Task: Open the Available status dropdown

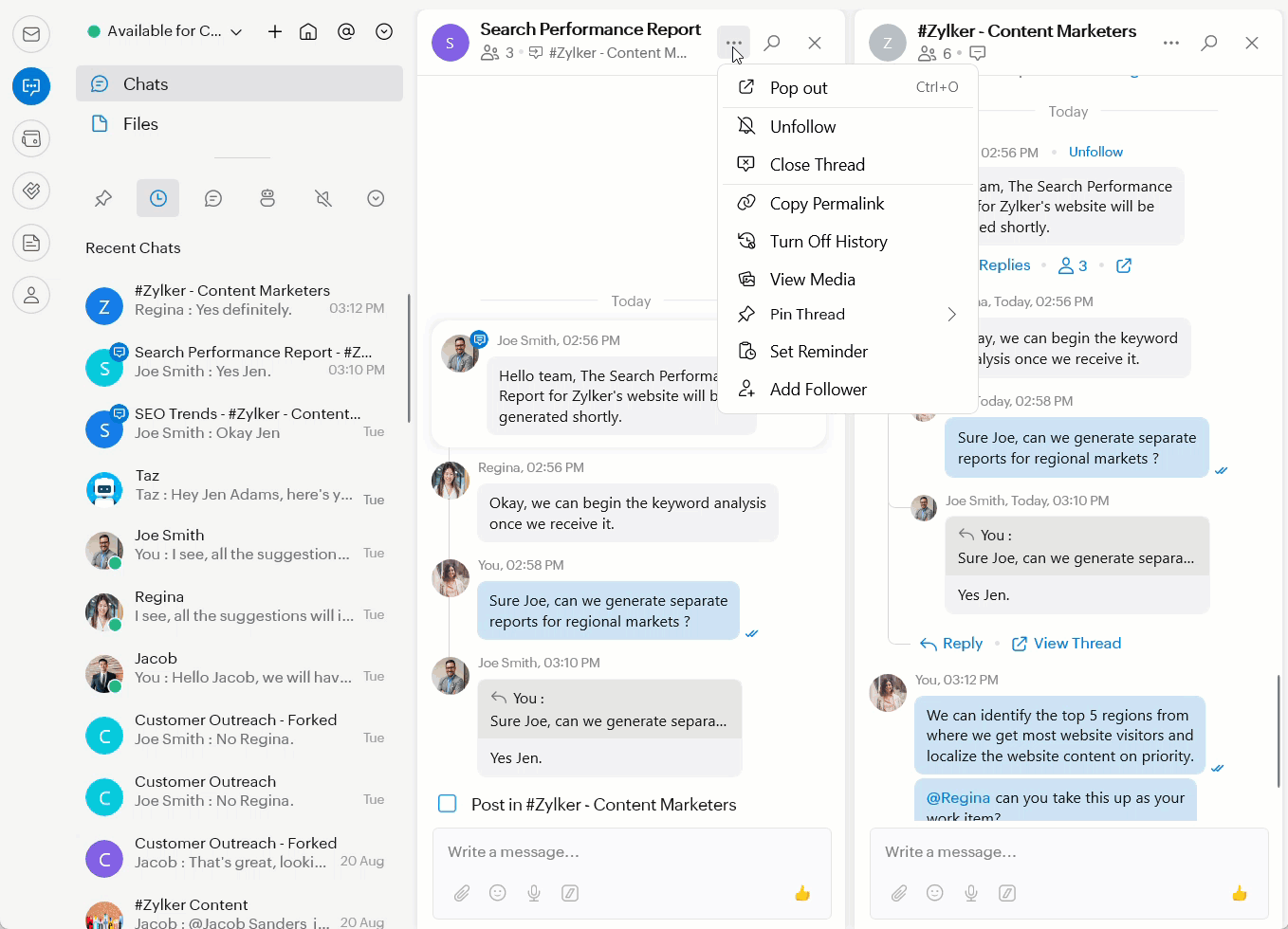Action: pyautogui.click(x=165, y=31)
